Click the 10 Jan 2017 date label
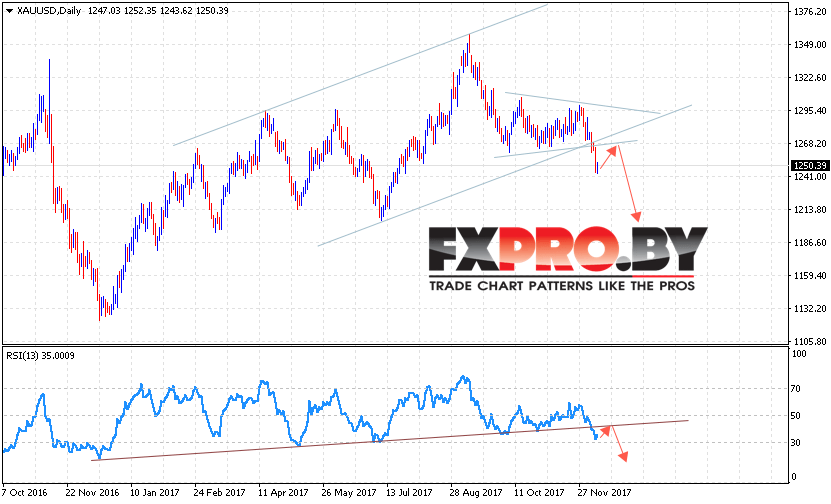This screenshot has width=831, height=504. pos(155,493)
